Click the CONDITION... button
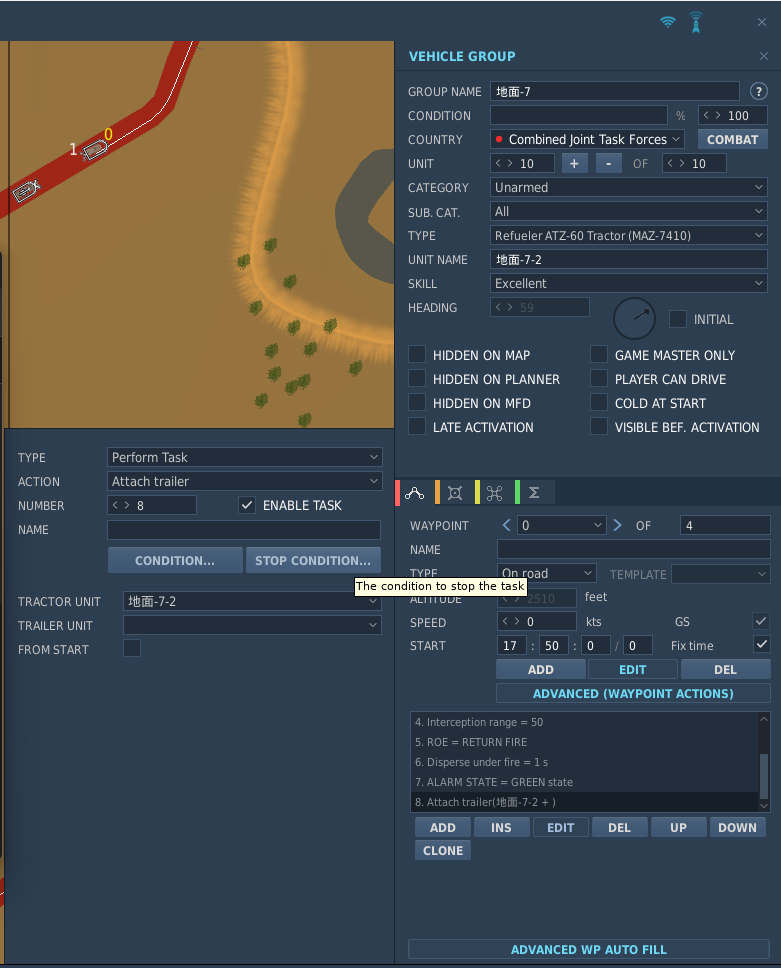 tap(175, 561)
